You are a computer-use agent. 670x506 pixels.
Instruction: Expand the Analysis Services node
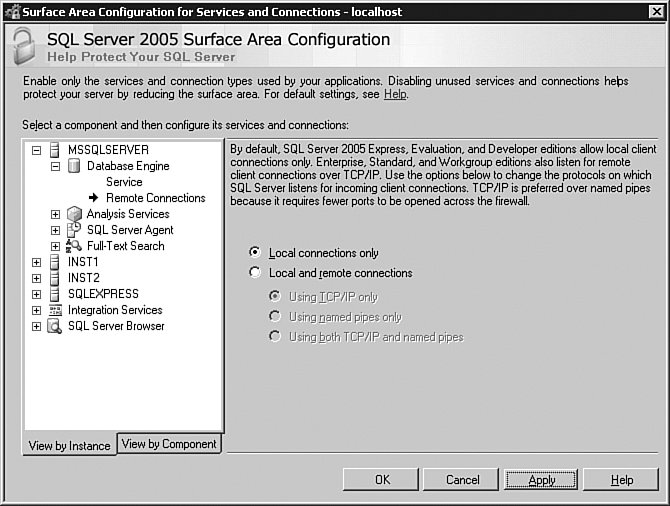56,214
